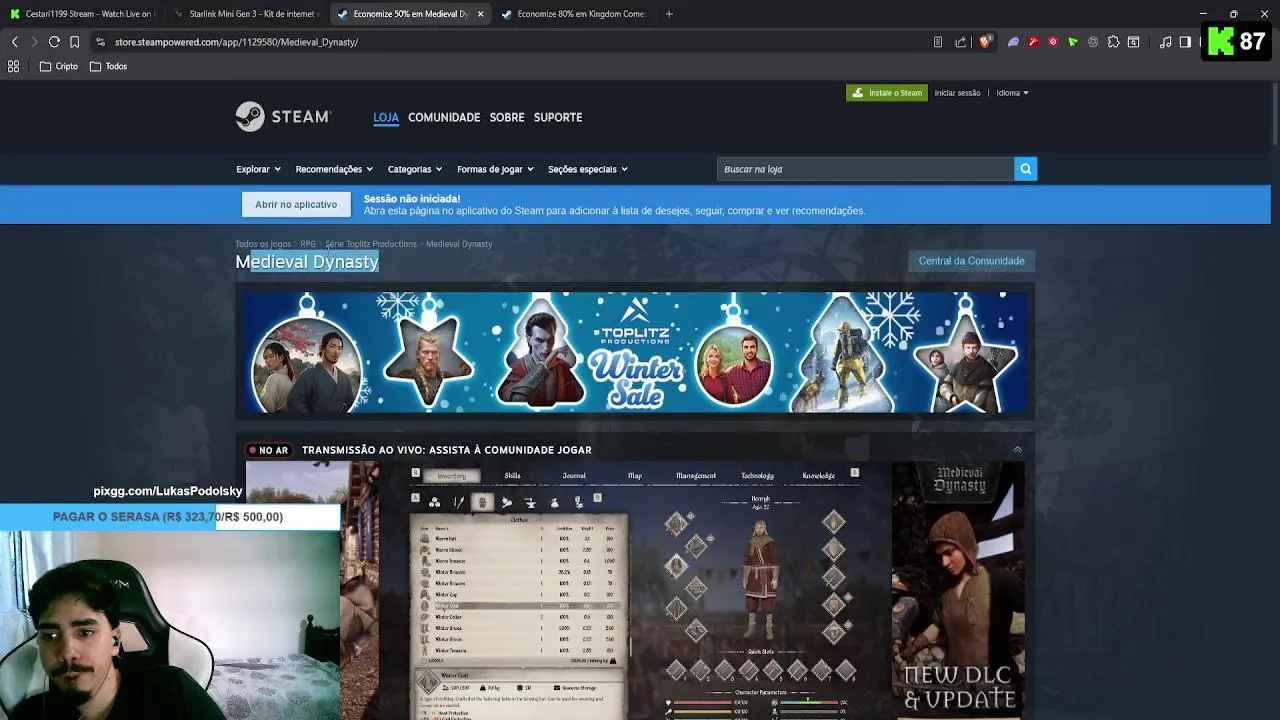
Task: Reload the Steam store page
Action: coord(54,42)
